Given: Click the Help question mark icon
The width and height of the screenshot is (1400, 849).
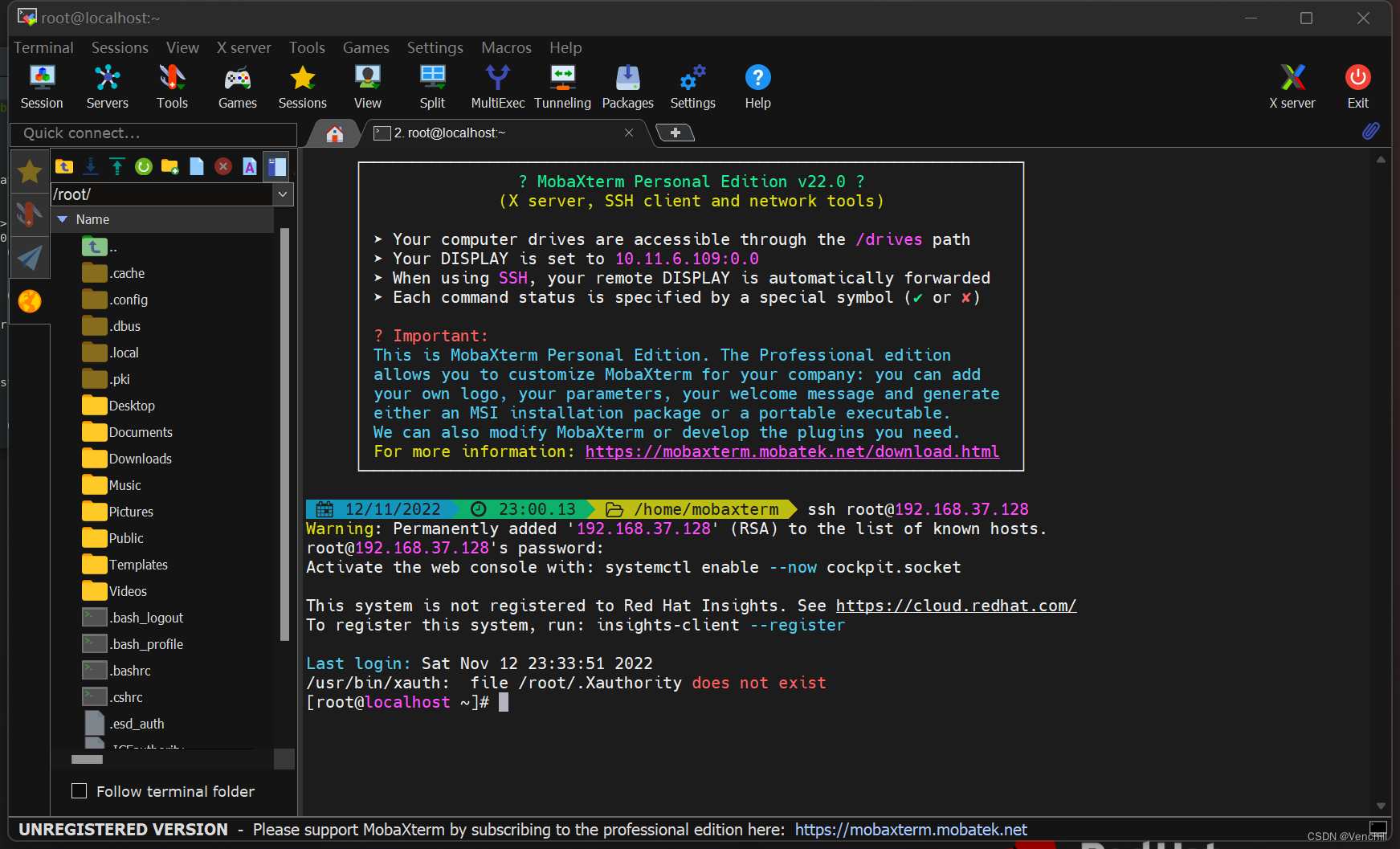Looking at the screenshot, I should [757, 87].
